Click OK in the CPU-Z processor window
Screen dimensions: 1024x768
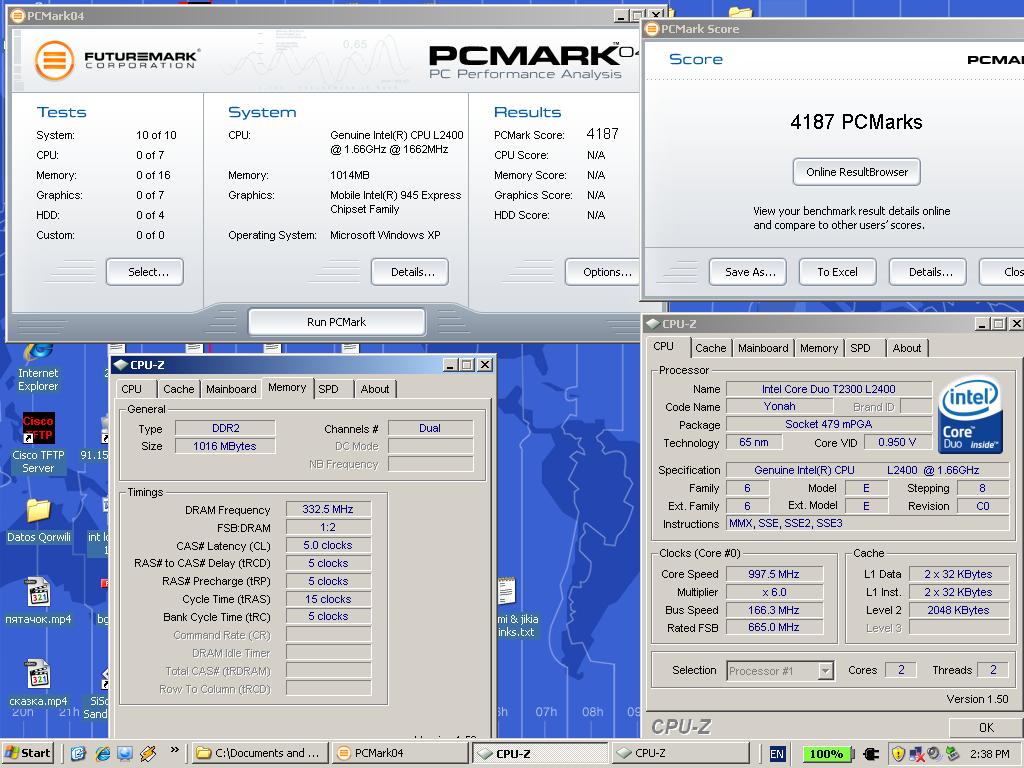click(x=986, y=727)
